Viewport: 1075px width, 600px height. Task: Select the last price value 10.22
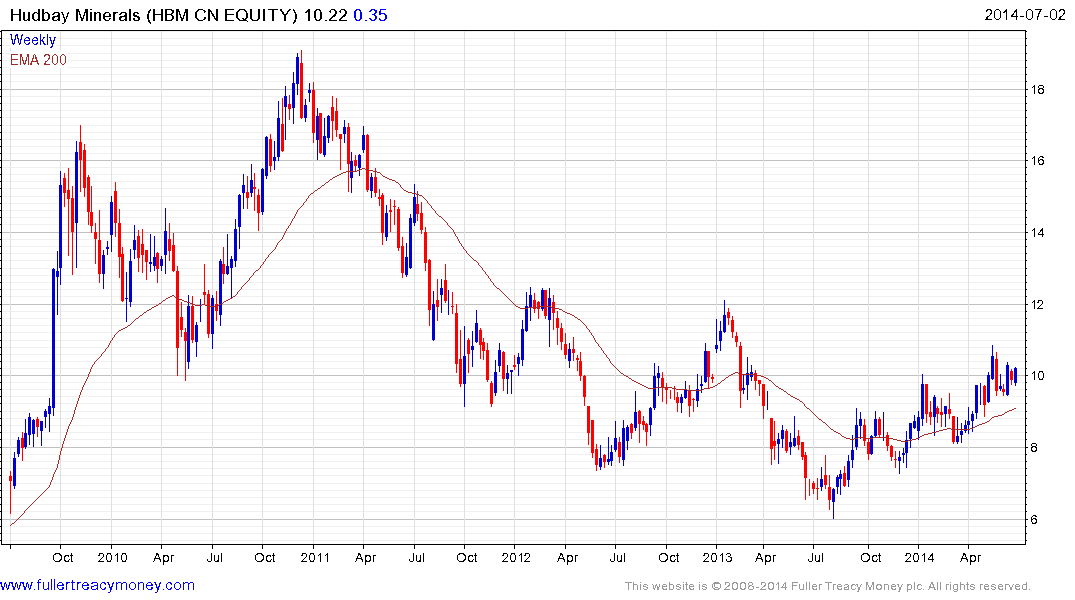(326, 15)
